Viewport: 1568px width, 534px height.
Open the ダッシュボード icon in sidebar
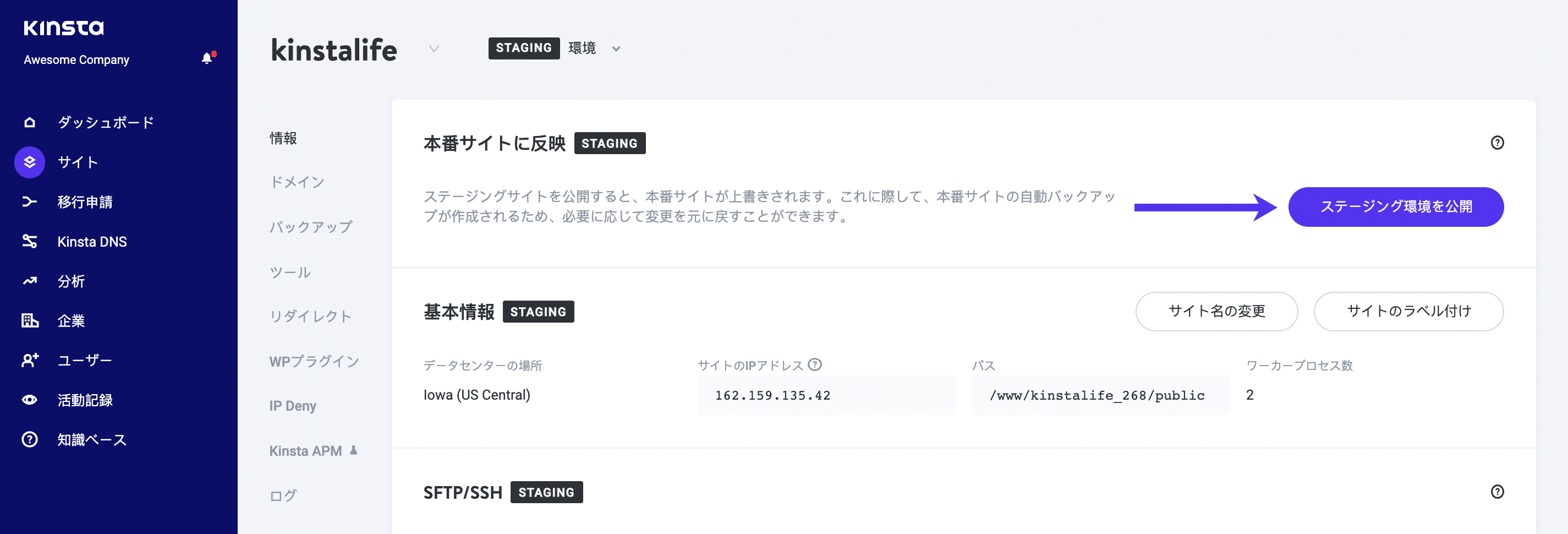point(29,122)
